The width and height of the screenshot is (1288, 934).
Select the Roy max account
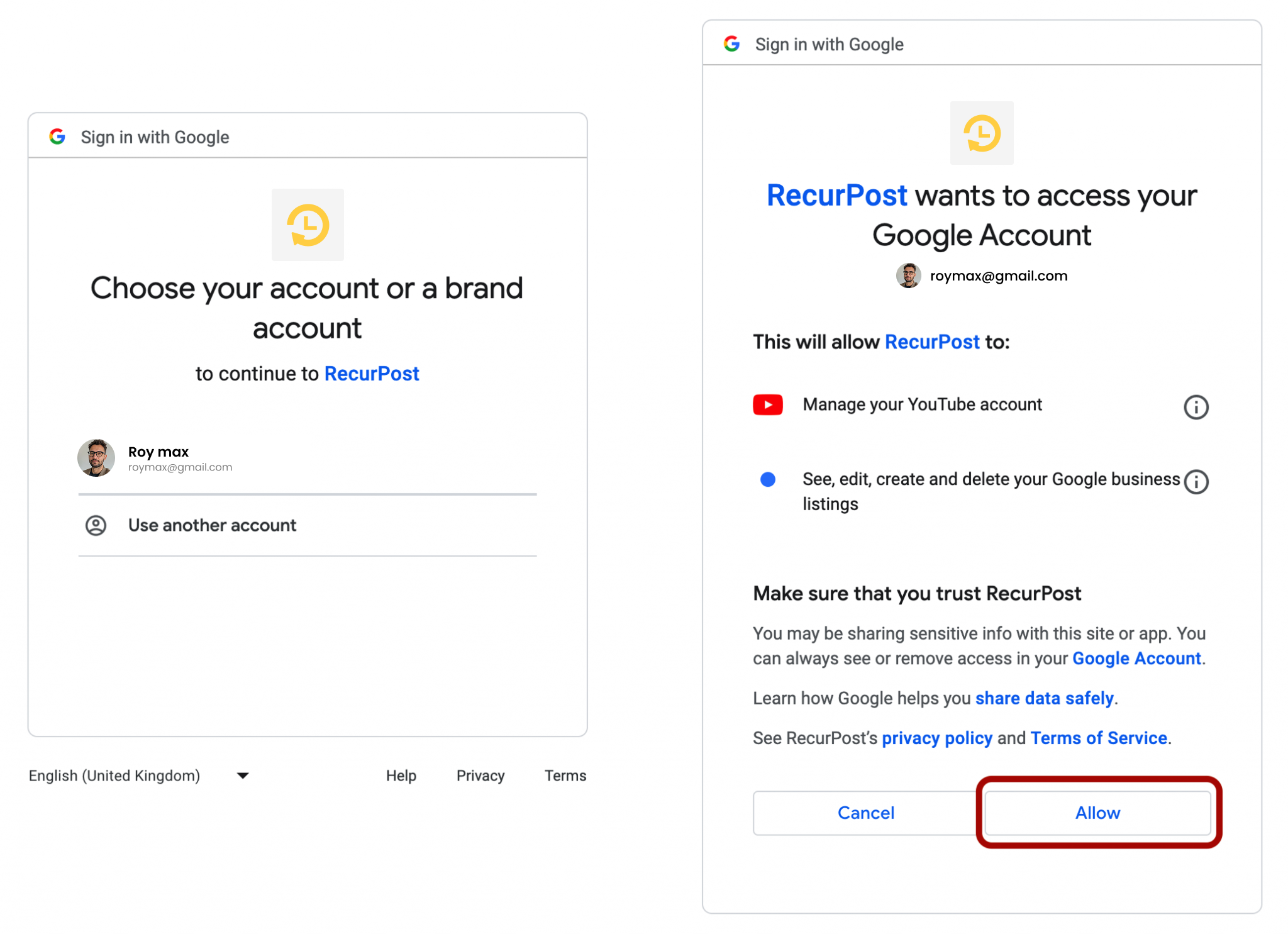coord(308,458)
